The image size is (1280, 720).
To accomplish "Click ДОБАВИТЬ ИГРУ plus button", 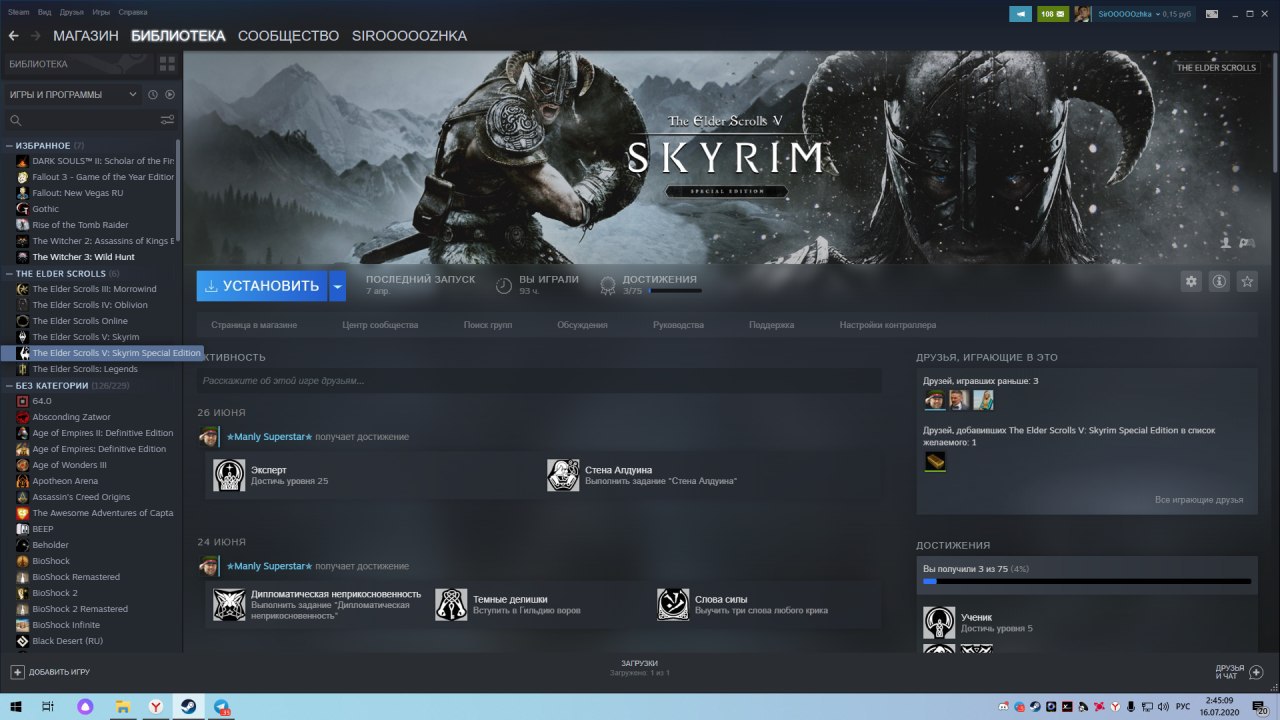I will [17, 672].
